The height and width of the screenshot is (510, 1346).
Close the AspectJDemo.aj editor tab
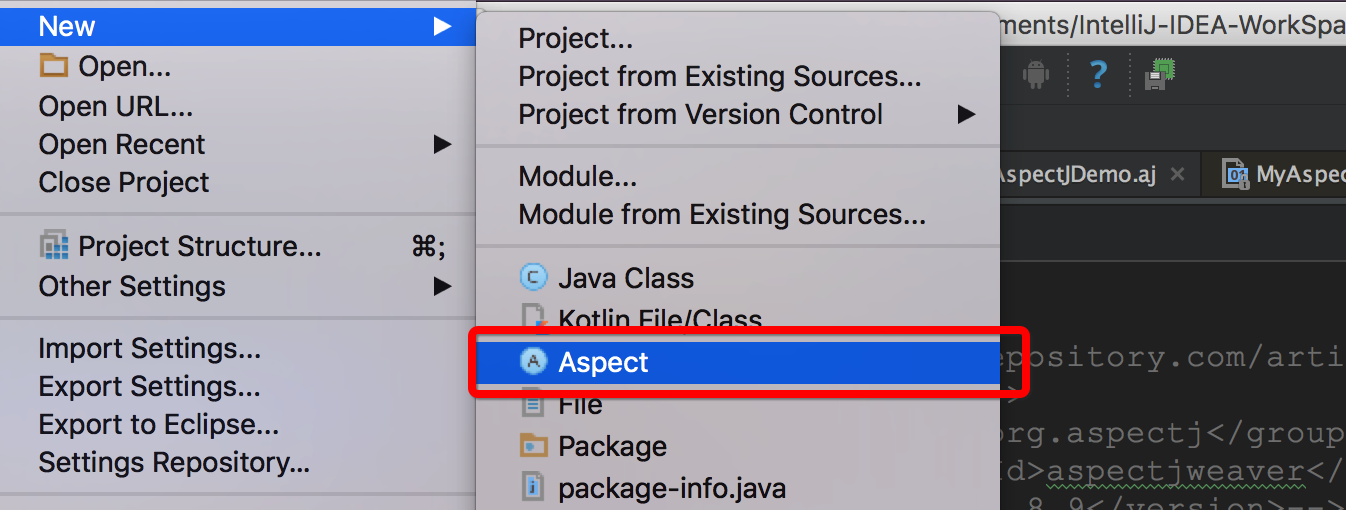[x=1177, y=175]
